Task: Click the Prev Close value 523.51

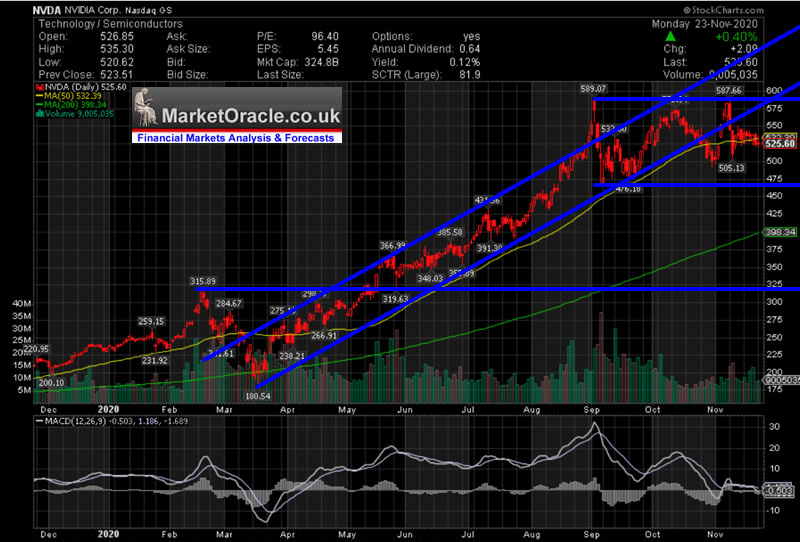Action: (117, 75)
